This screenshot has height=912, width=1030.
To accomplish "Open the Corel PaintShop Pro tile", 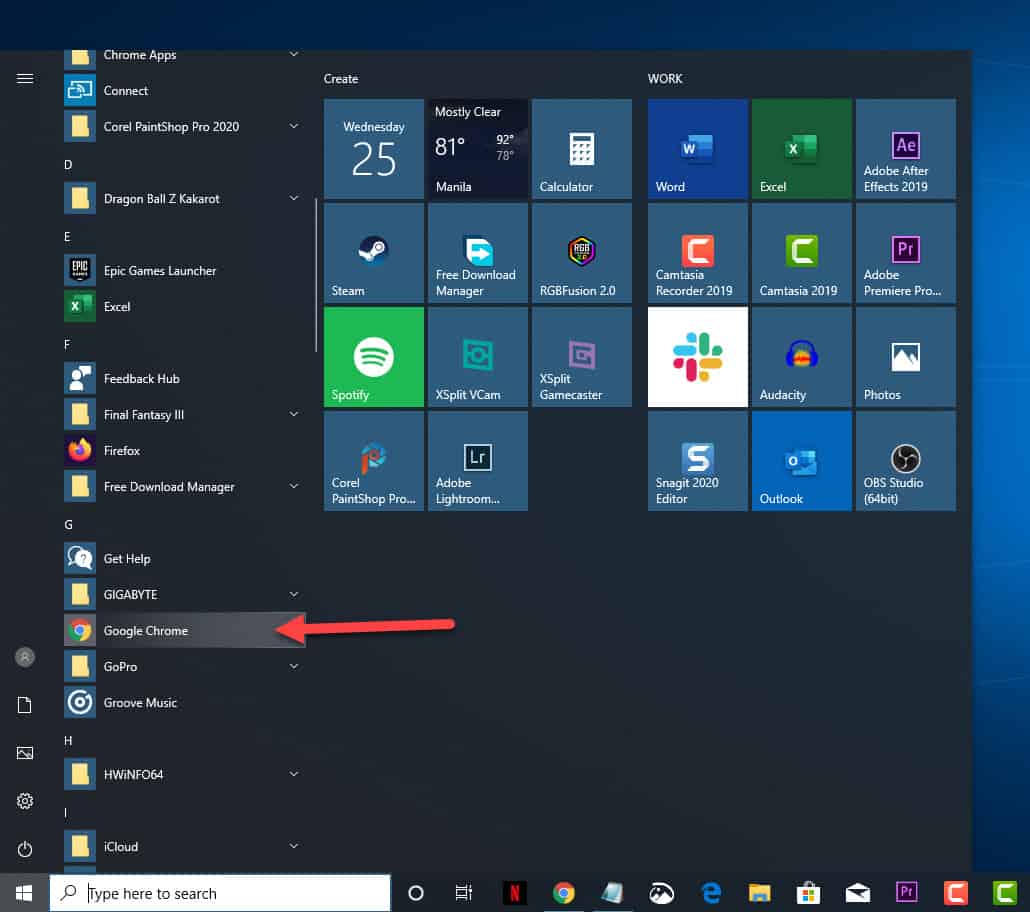I will coord(374,461).
